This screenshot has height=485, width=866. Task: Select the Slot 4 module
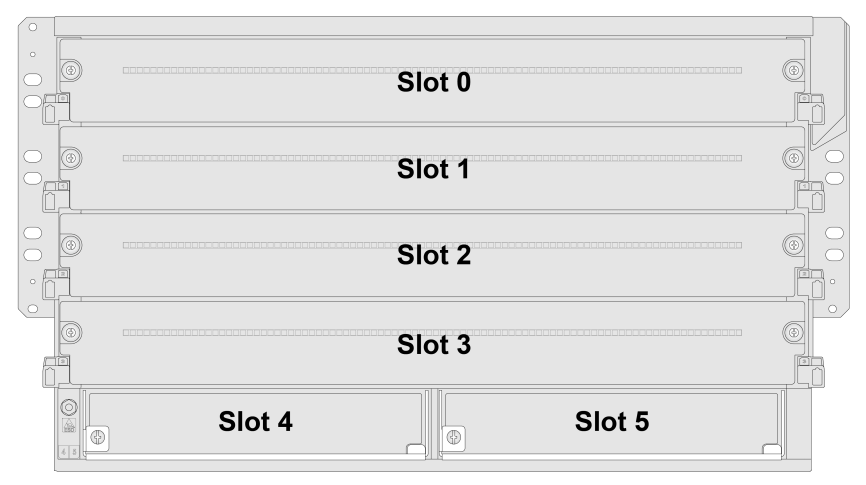click(255, 424)
